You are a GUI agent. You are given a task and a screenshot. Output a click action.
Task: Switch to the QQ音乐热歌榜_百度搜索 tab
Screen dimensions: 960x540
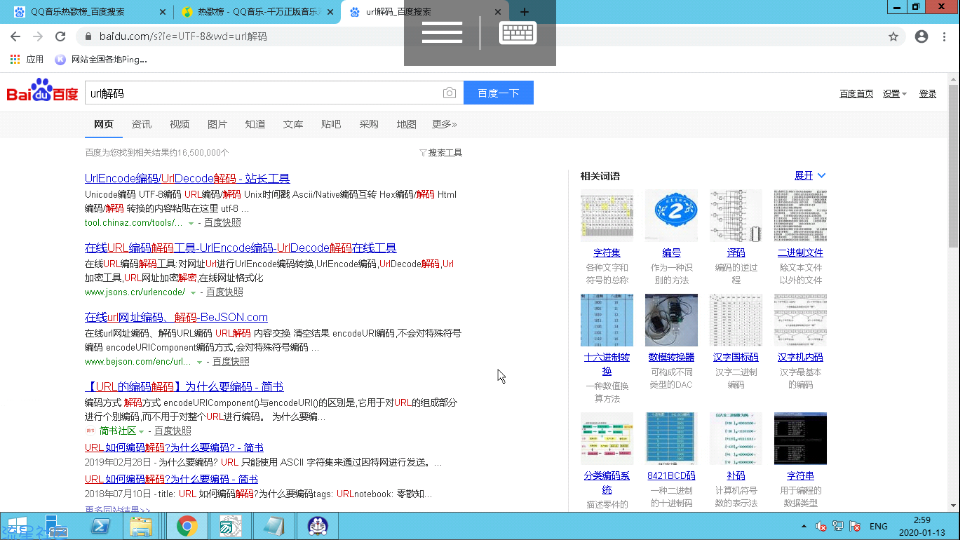pos(78,12)
